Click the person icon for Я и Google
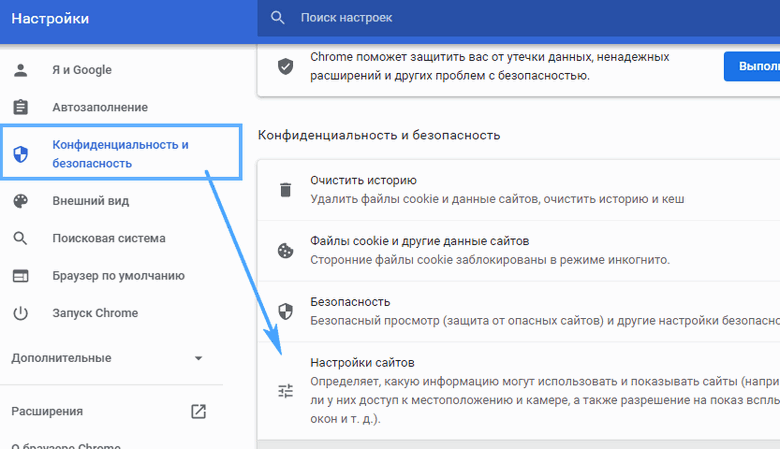The height and width of the screenshot is (449, 780). pos(20,70)
